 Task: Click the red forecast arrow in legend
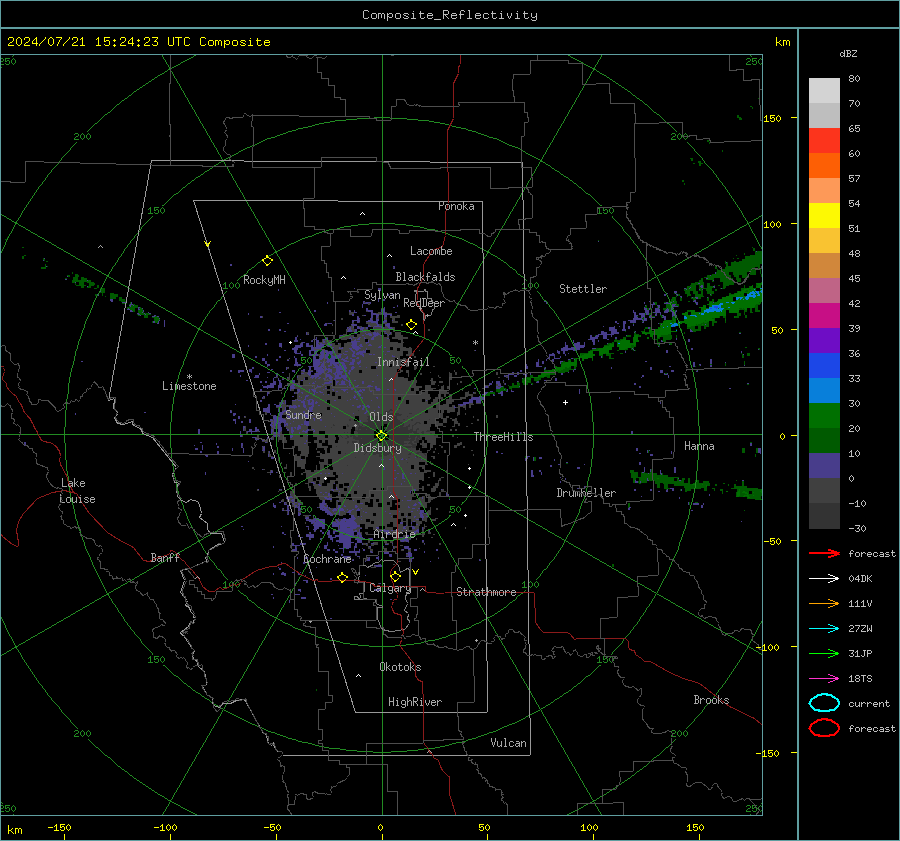coord(824,553)
